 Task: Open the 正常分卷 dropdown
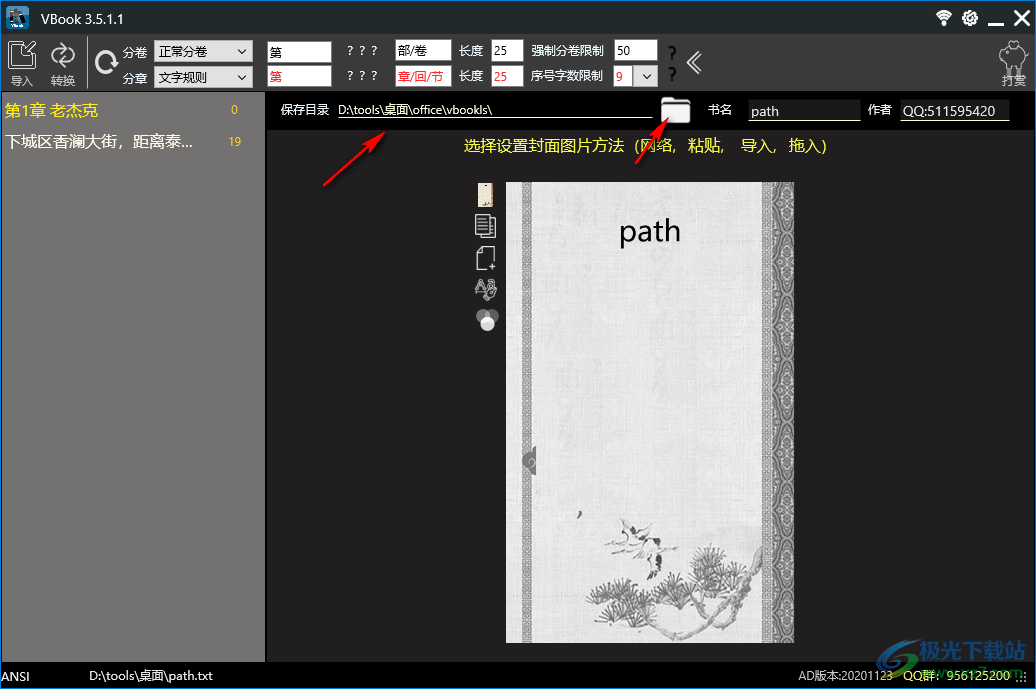click(x=203, y=50)
